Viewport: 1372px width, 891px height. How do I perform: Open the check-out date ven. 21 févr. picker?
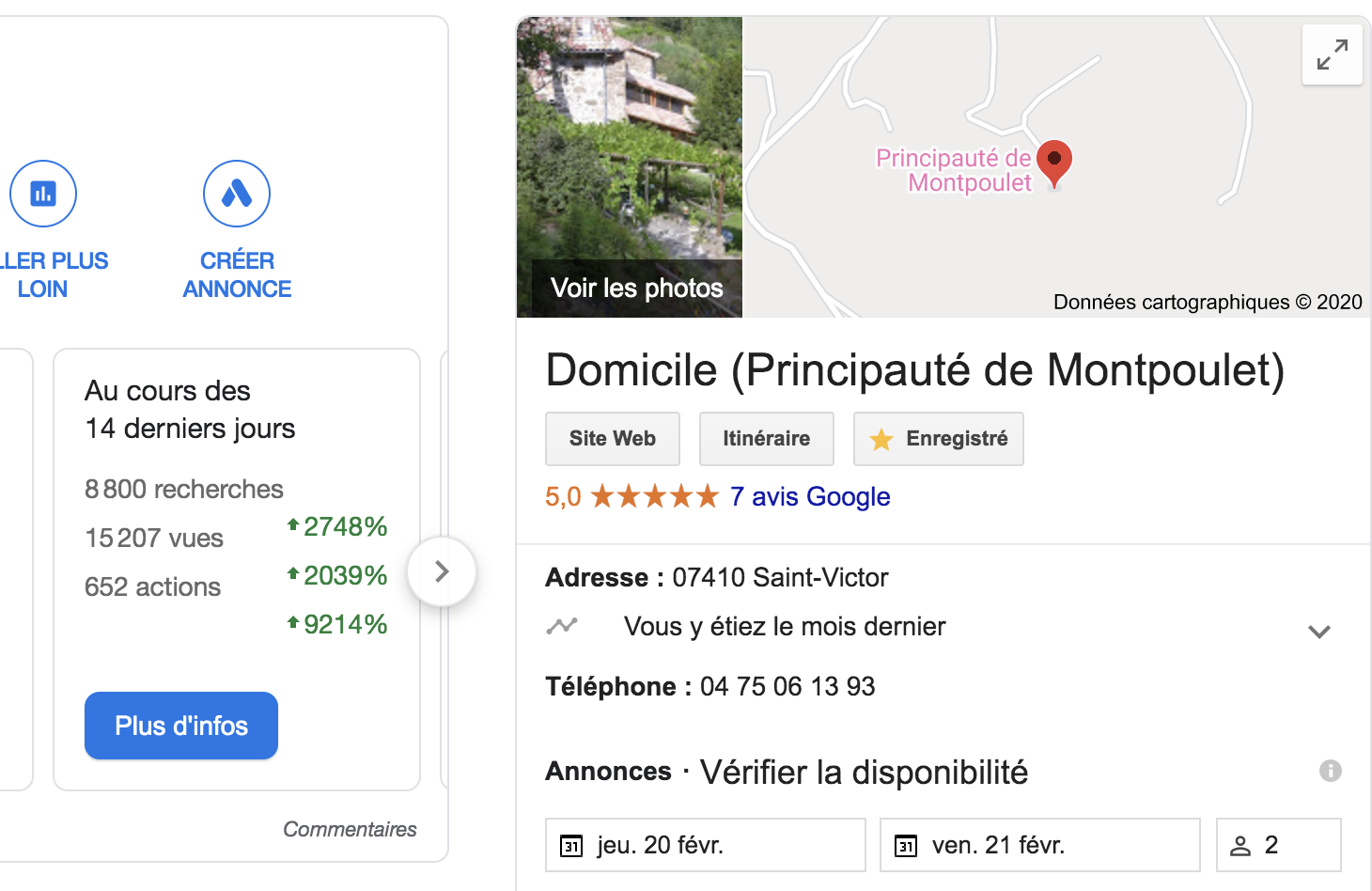(1040, 845)
